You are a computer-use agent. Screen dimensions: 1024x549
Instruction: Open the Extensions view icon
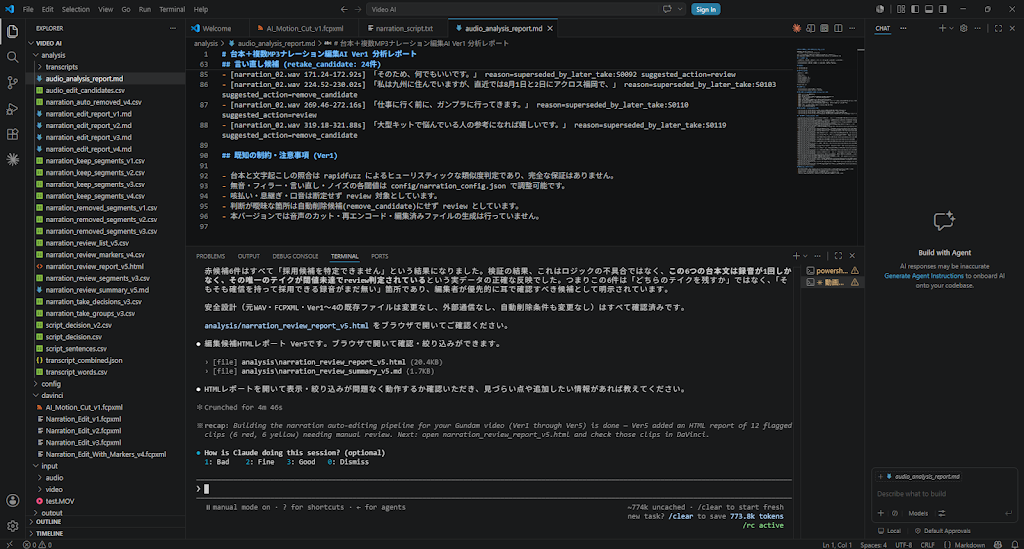12,134
